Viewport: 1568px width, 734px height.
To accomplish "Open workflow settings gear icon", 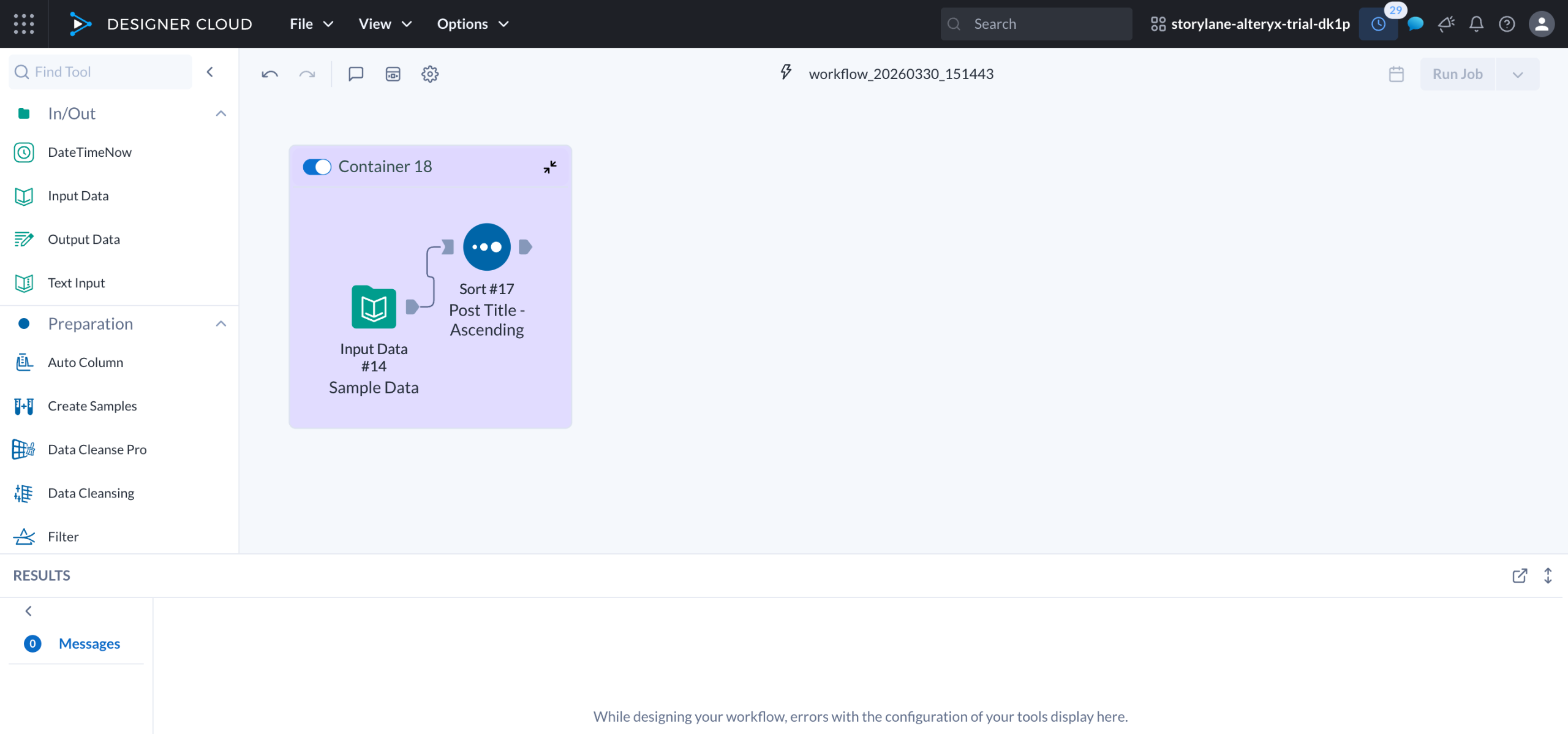I will click(x=430, y=74).
